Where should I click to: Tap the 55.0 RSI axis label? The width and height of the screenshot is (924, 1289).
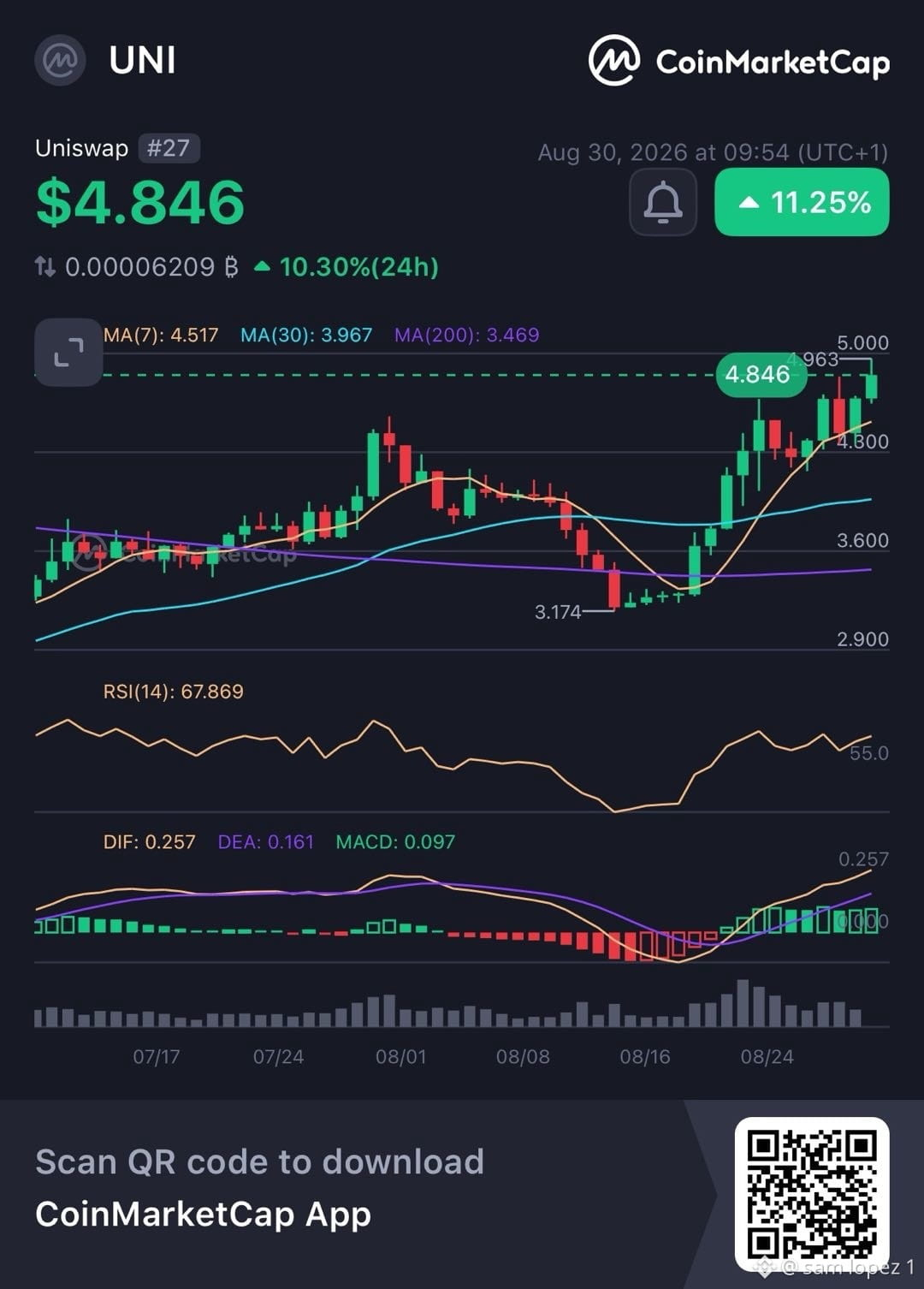[x=869, y=753]
